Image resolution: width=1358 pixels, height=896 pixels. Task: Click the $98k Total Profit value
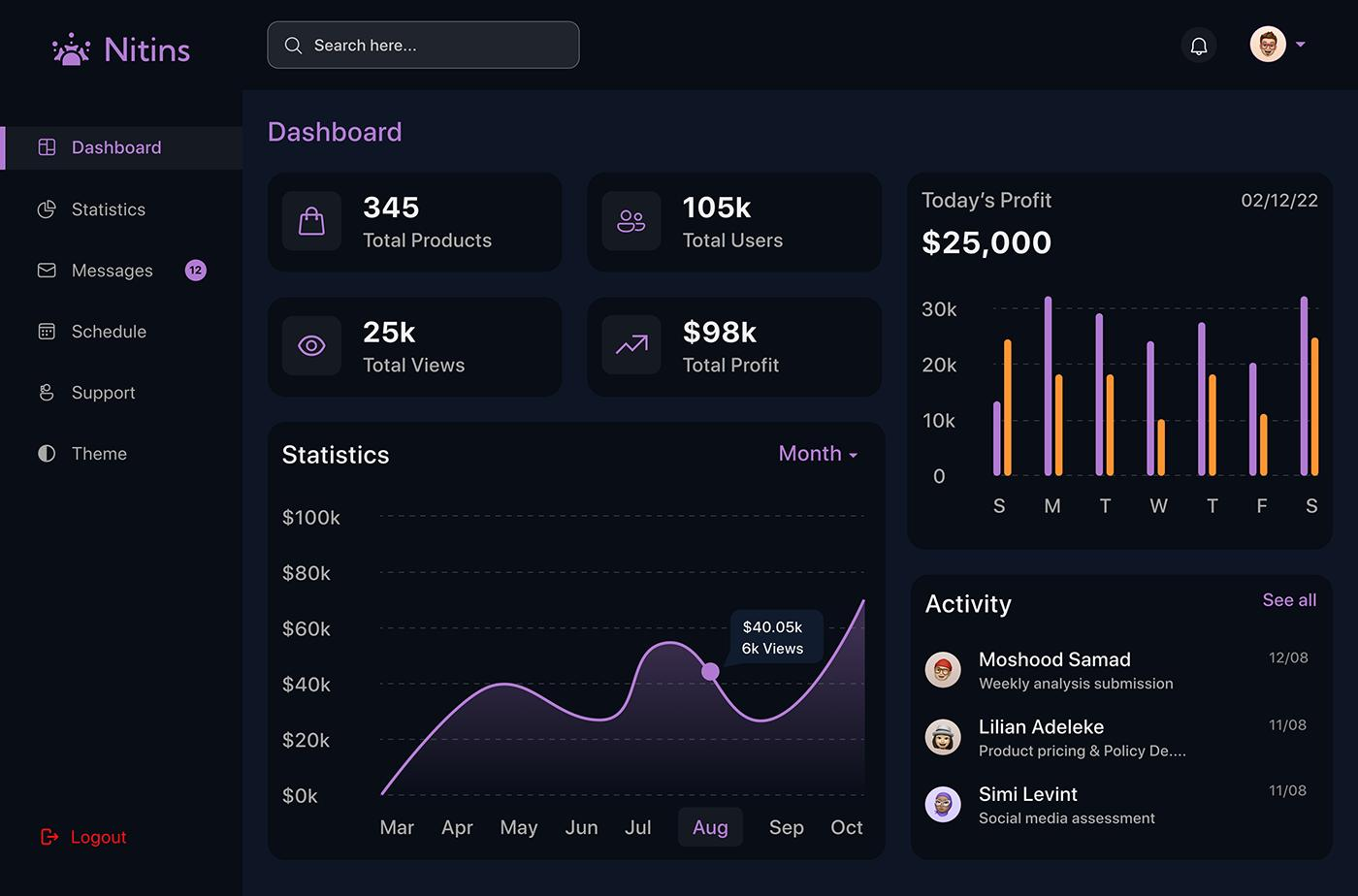[720, 332]
